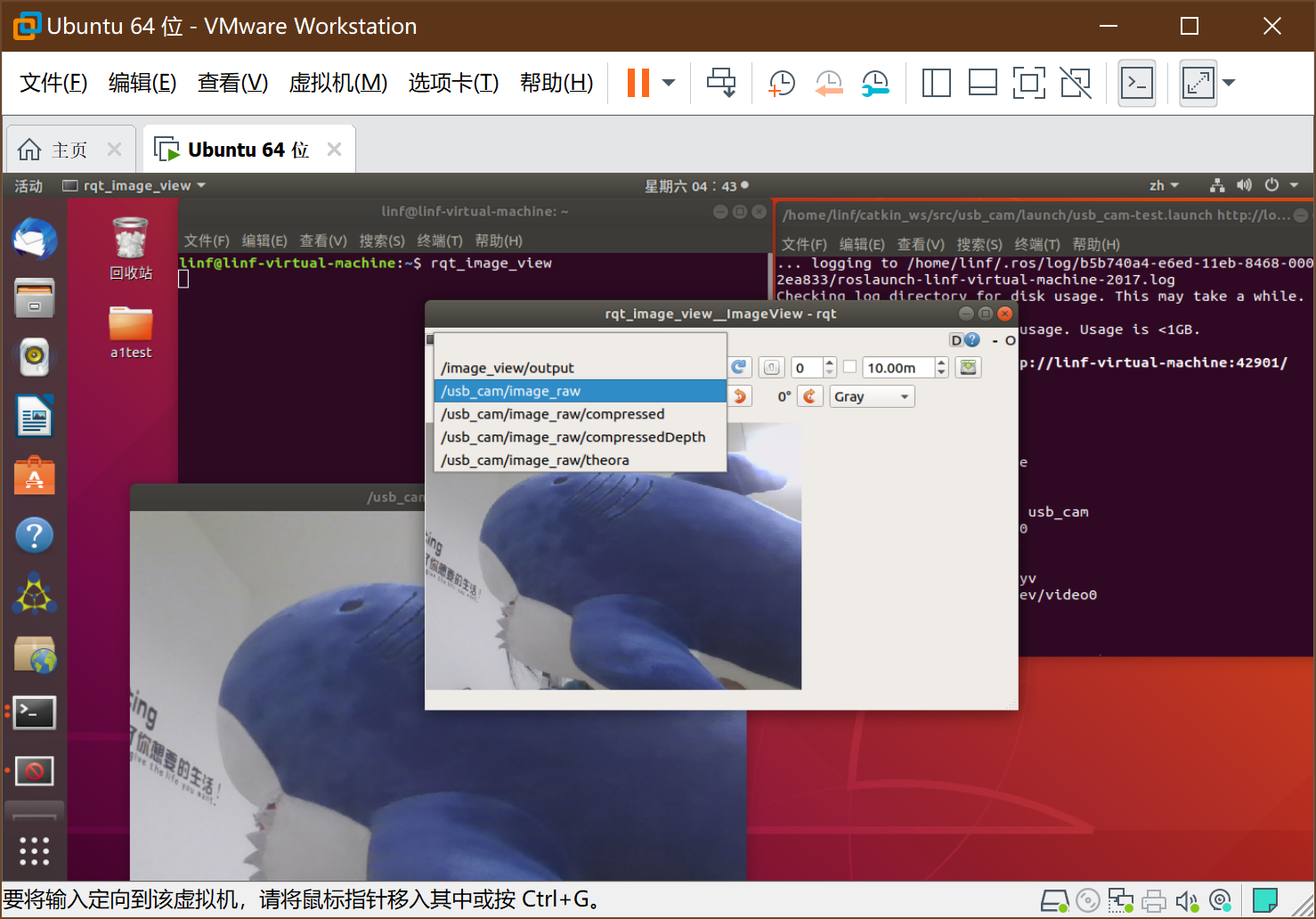Image resolution: width=1316 pixels, height=919 pixels.
Task: Open zh input source menu
Action: (1164, 185)
